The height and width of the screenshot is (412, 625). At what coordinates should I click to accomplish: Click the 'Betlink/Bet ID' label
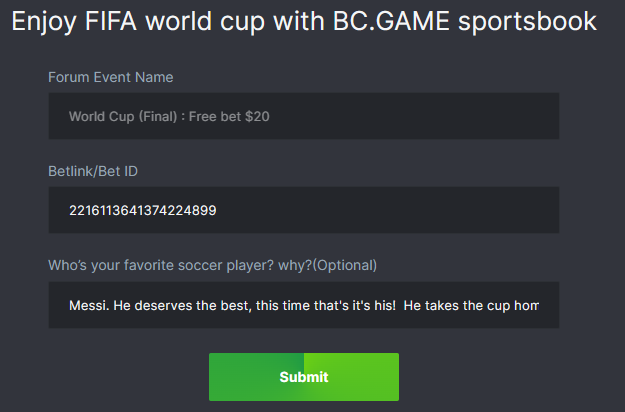93,171
